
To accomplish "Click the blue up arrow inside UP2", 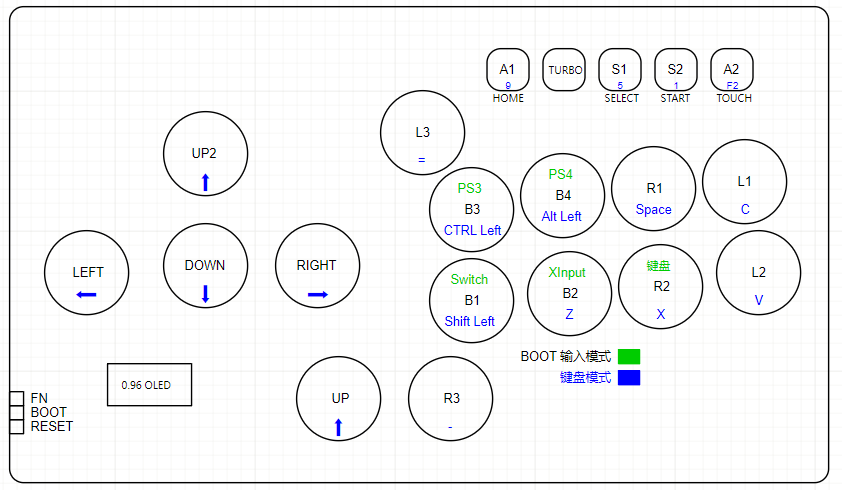I will pyautogui.click(x=205, y=183).
